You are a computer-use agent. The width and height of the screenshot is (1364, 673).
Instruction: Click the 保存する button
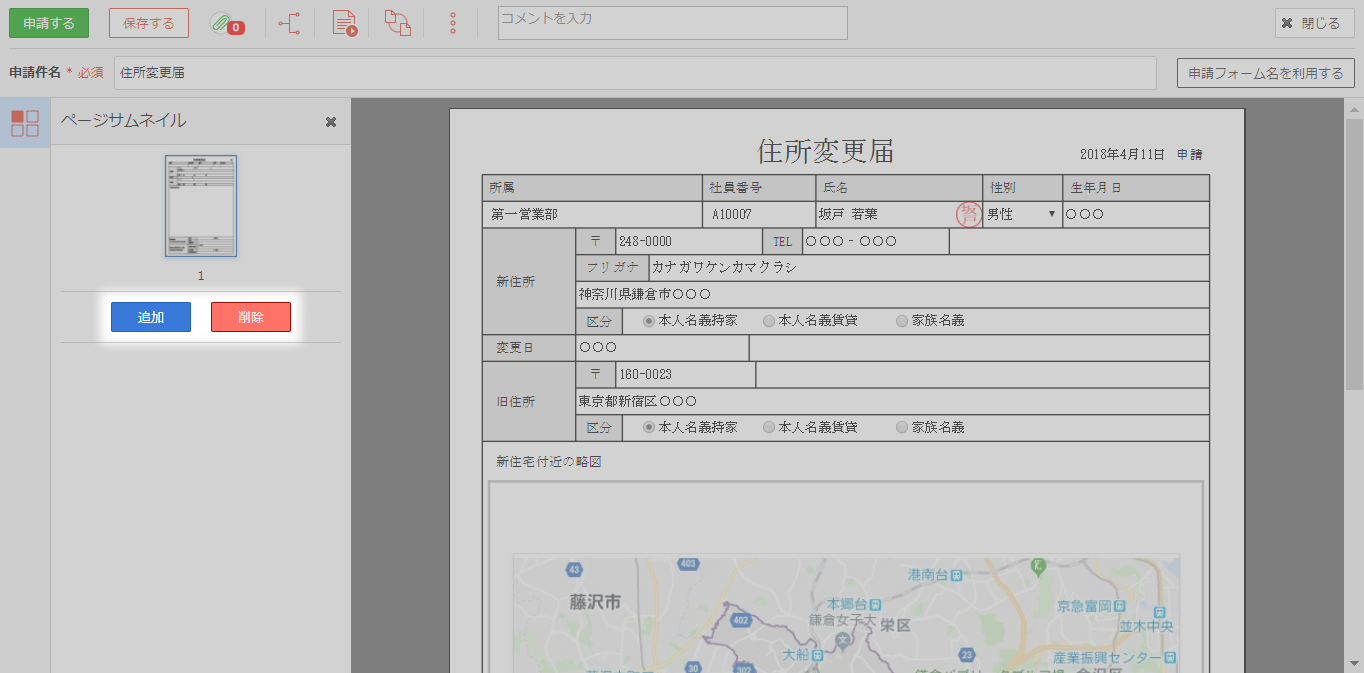point(149,23)
